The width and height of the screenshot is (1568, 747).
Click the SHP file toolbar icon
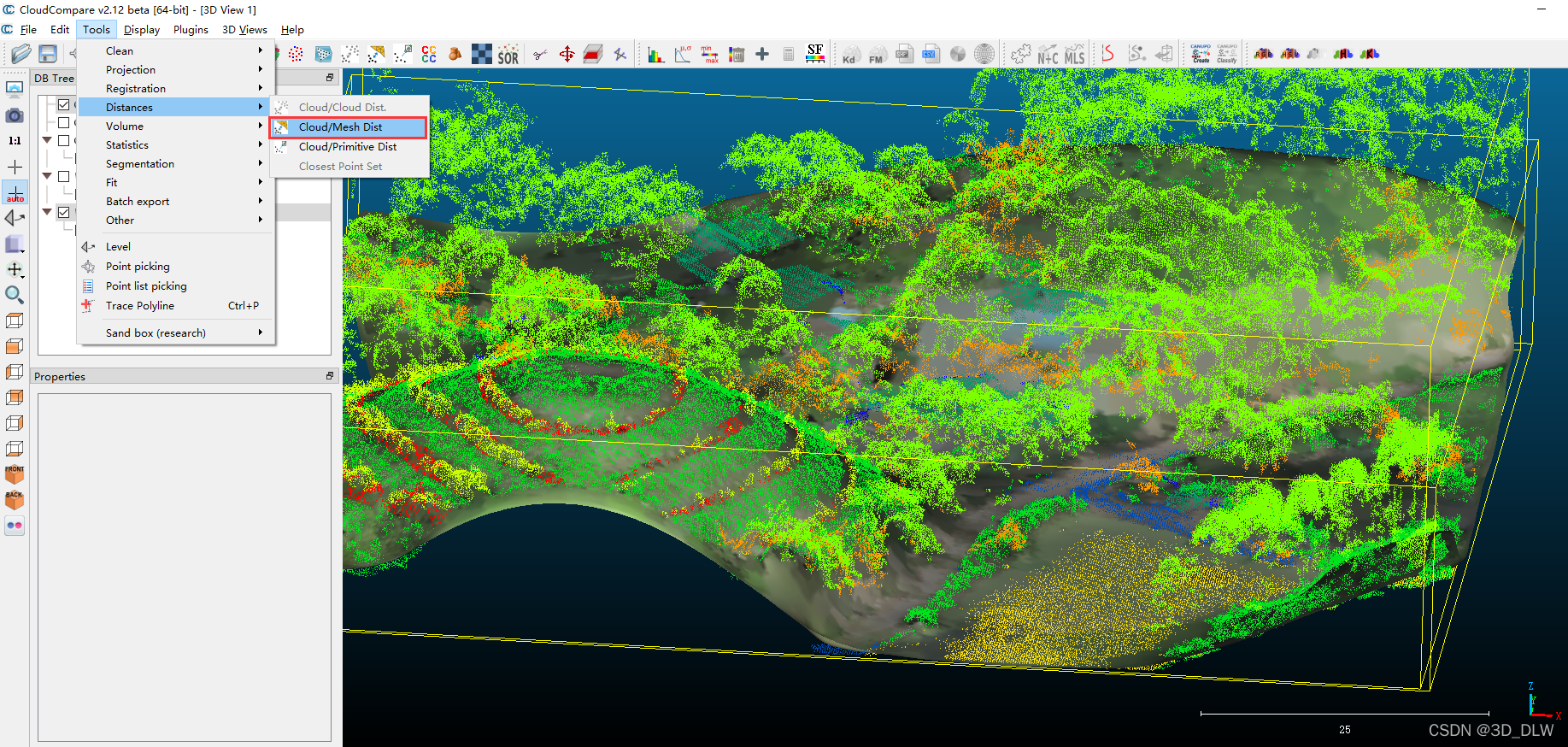[903, 55]
